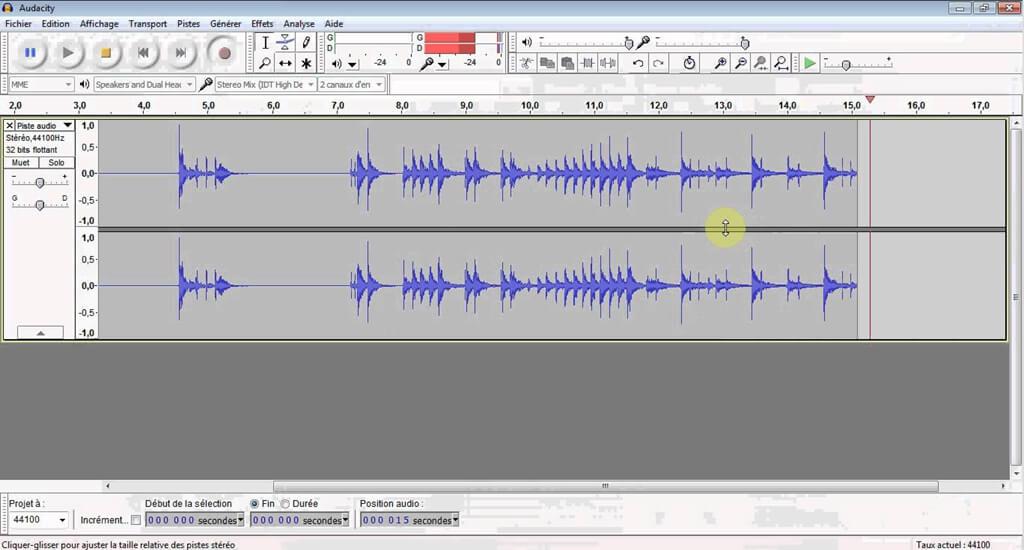
Task: Open the MME audio host dropdown
Action: pyautogui.click(x=41, y=84)
